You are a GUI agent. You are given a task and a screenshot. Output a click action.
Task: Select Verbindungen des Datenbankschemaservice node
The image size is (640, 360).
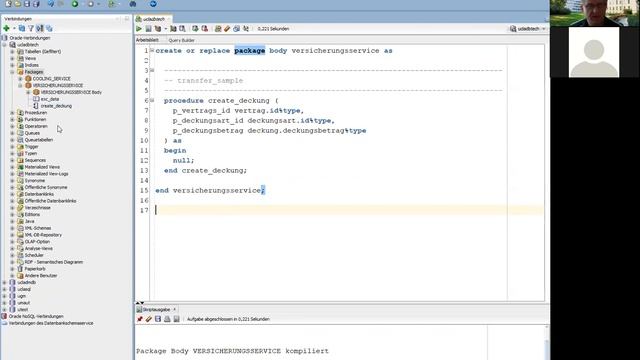[x=51, y=323]
